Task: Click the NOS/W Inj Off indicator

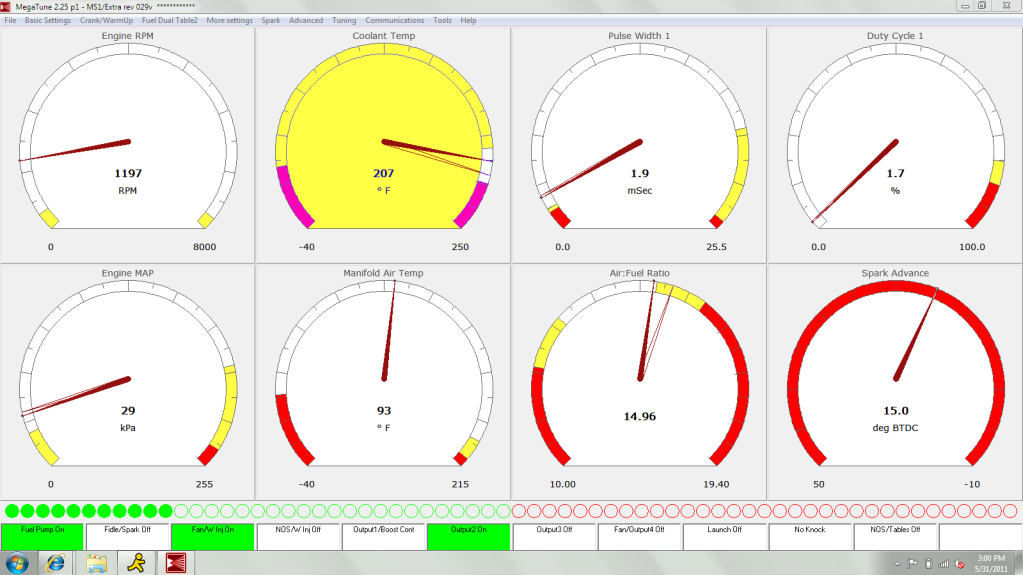Action: click(x=298, y=536)
